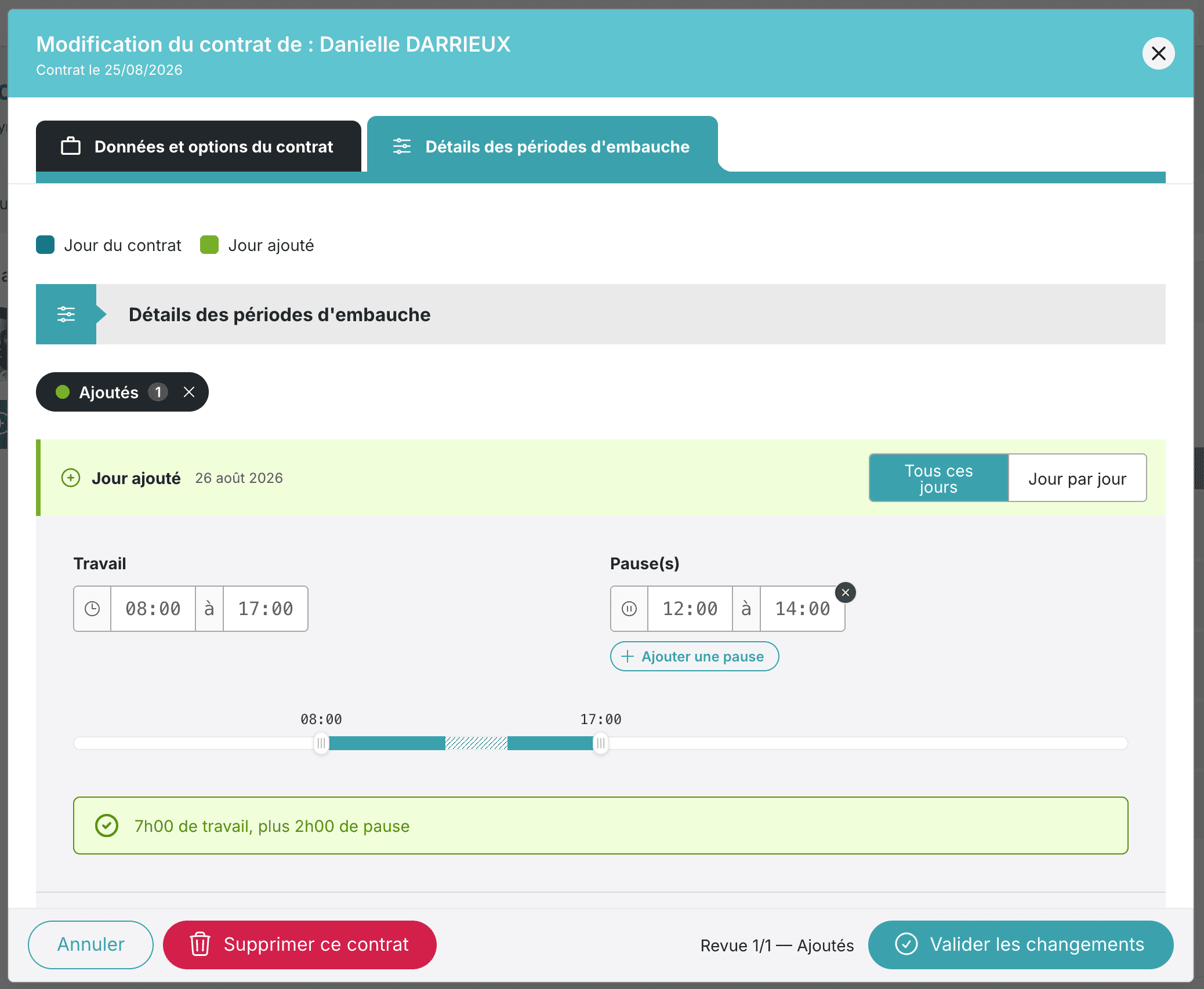The image size is (1204, 989).
Task: Click the pause icon in the Pause(s) field
Action: point(629,609)
